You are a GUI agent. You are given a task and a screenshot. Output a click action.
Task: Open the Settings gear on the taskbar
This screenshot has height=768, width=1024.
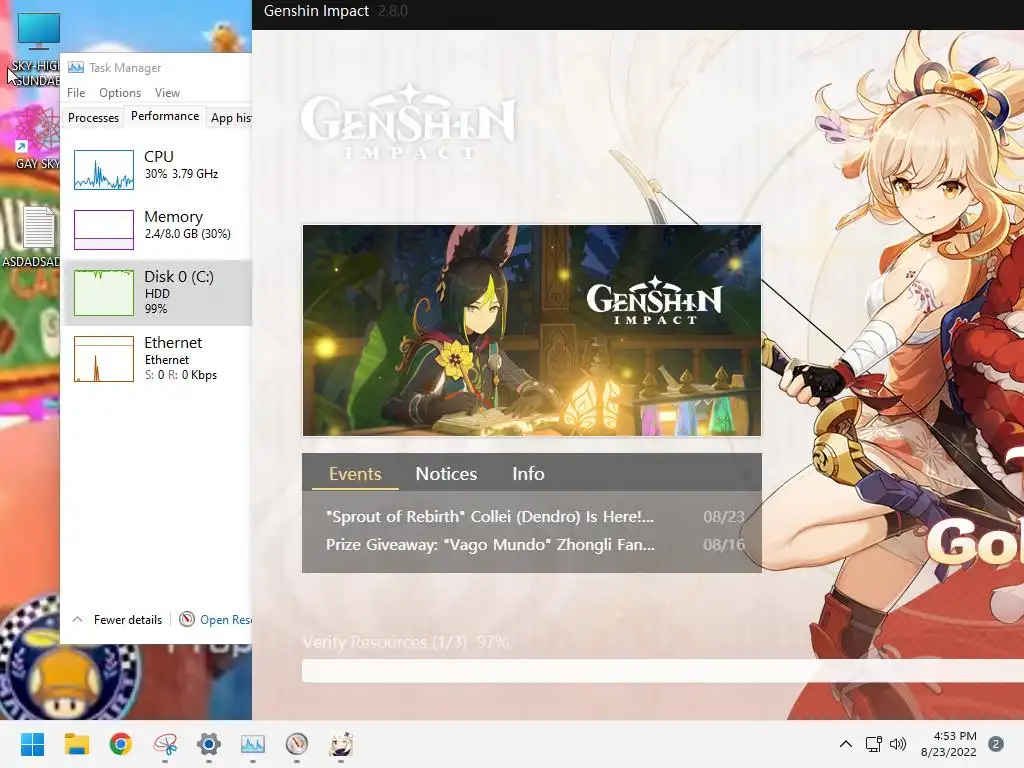point(208,744)
